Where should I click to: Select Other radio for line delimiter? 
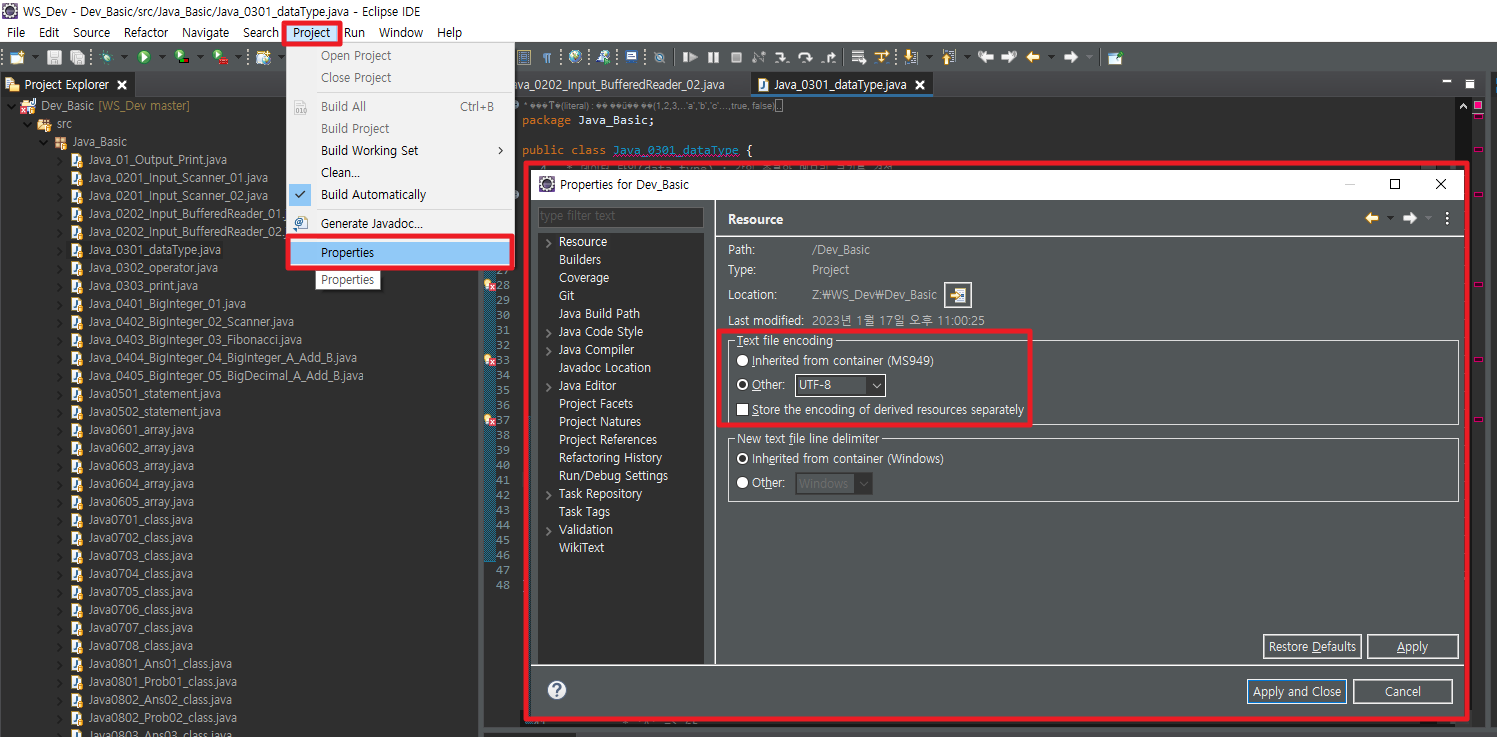[x=743, y=483]
